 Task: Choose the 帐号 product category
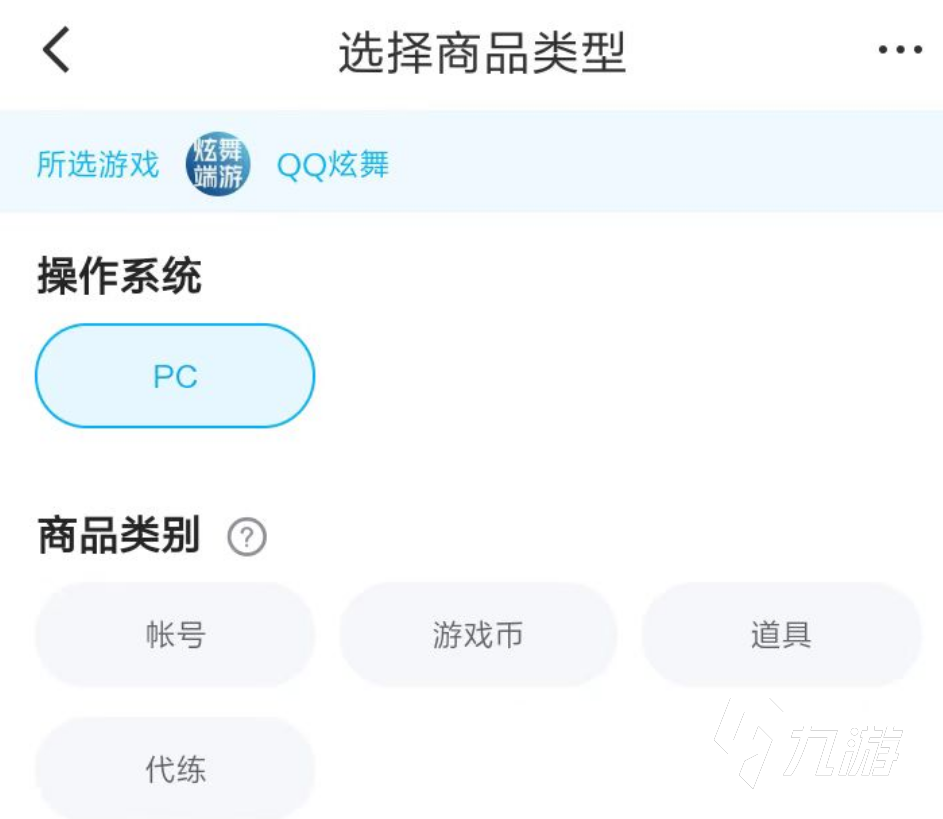point(175,634)
